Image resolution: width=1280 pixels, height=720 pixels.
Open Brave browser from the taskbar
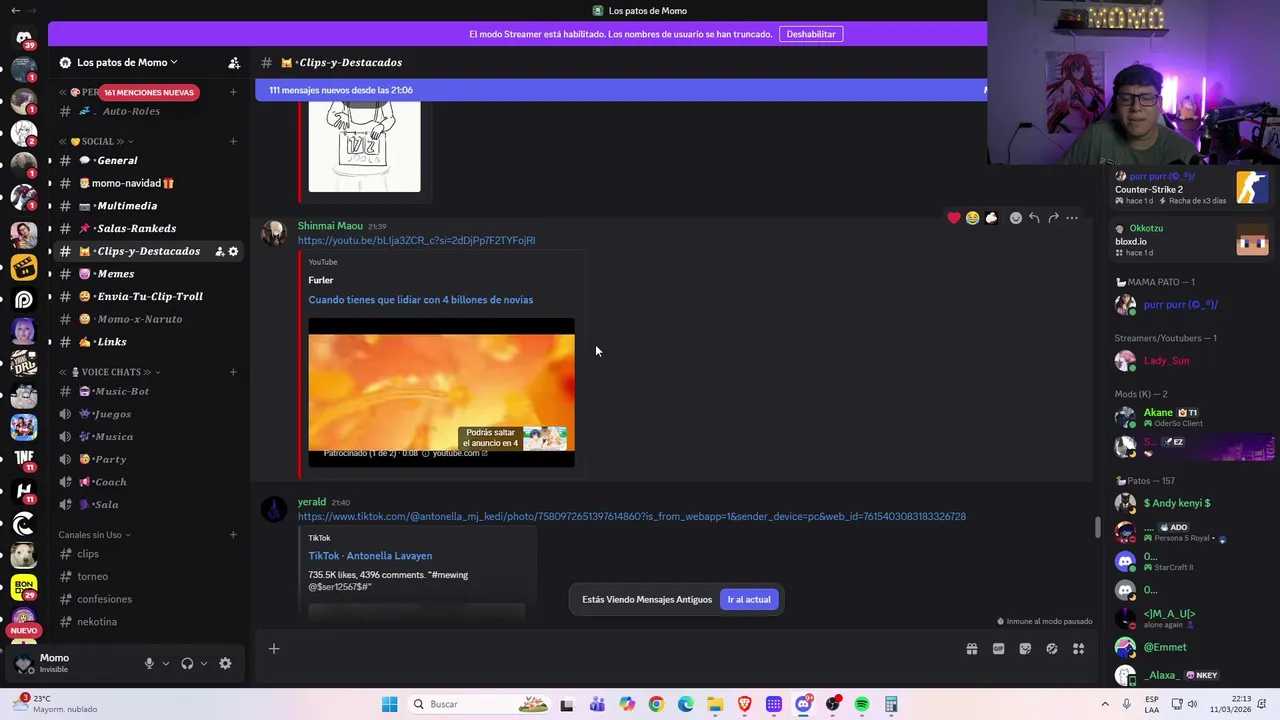744,704
